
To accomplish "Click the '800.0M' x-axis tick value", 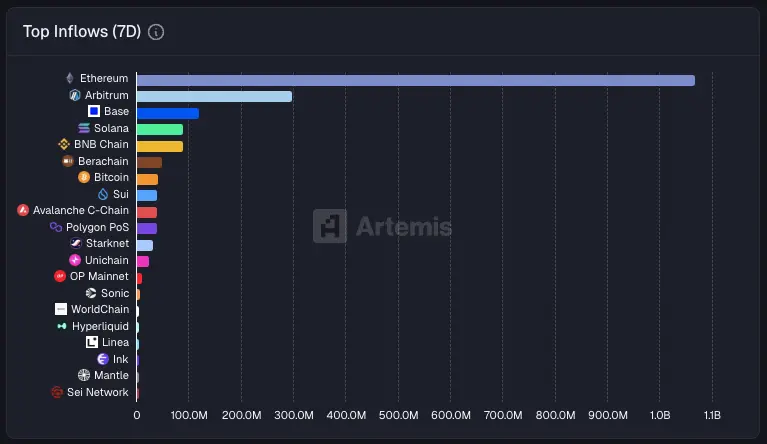I will (x=555, y=415).
